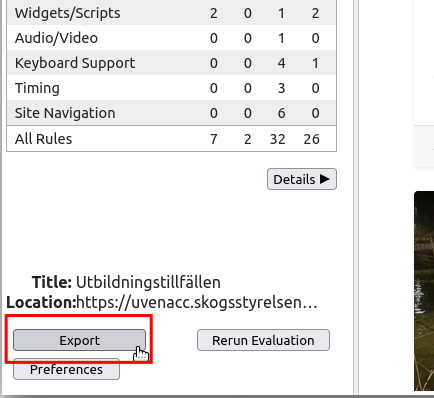
Task: Select the Keyboard Support rule category row
Action: pos(171,63)
